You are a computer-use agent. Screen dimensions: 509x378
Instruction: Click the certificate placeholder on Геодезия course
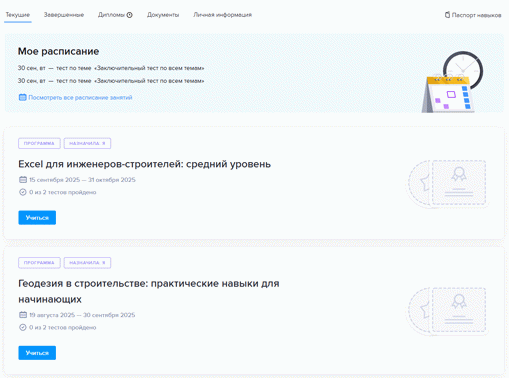(x=447, y=311)
